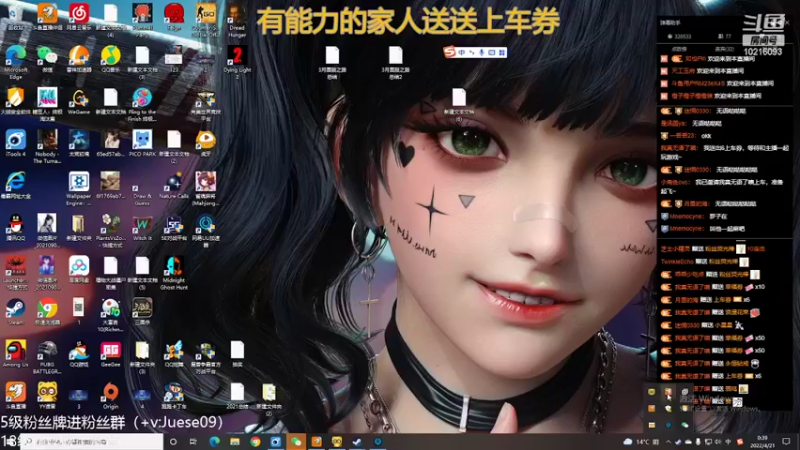Open the Internet Explorer desktop icon

click(16, 185)
